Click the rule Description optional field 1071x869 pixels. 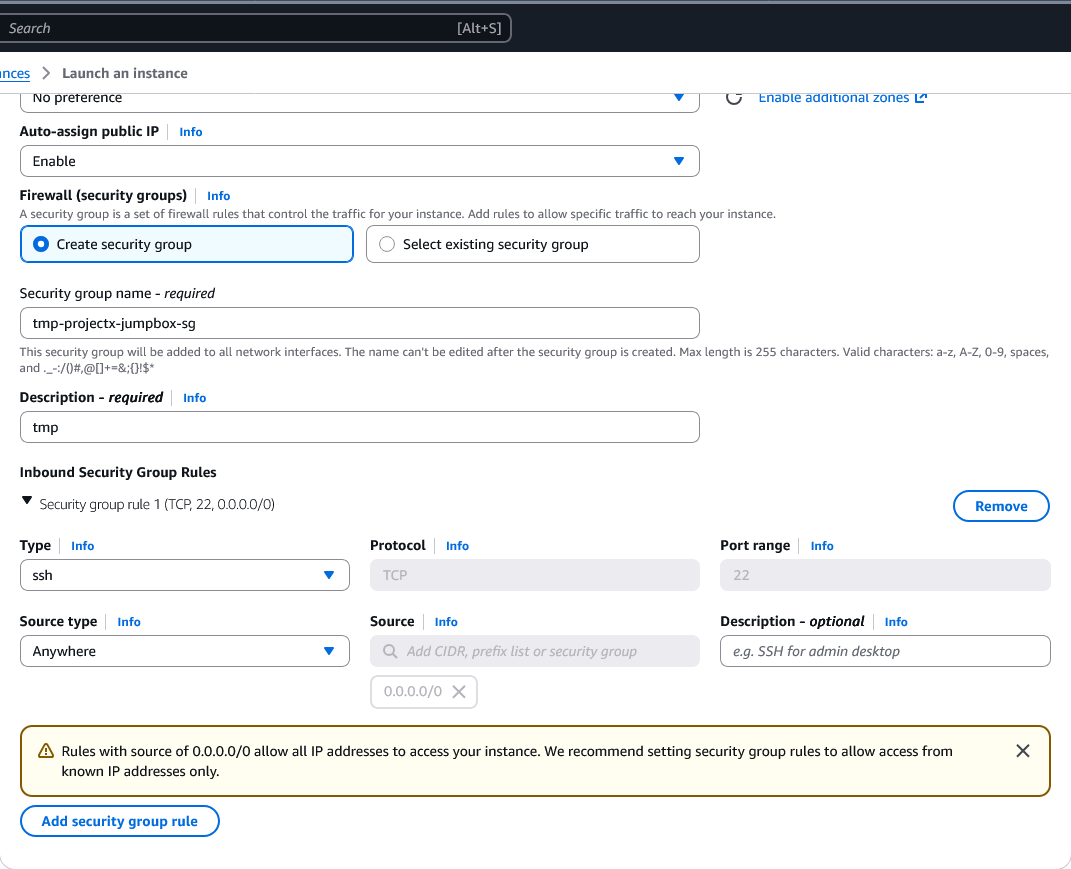(x=884, y=651)
